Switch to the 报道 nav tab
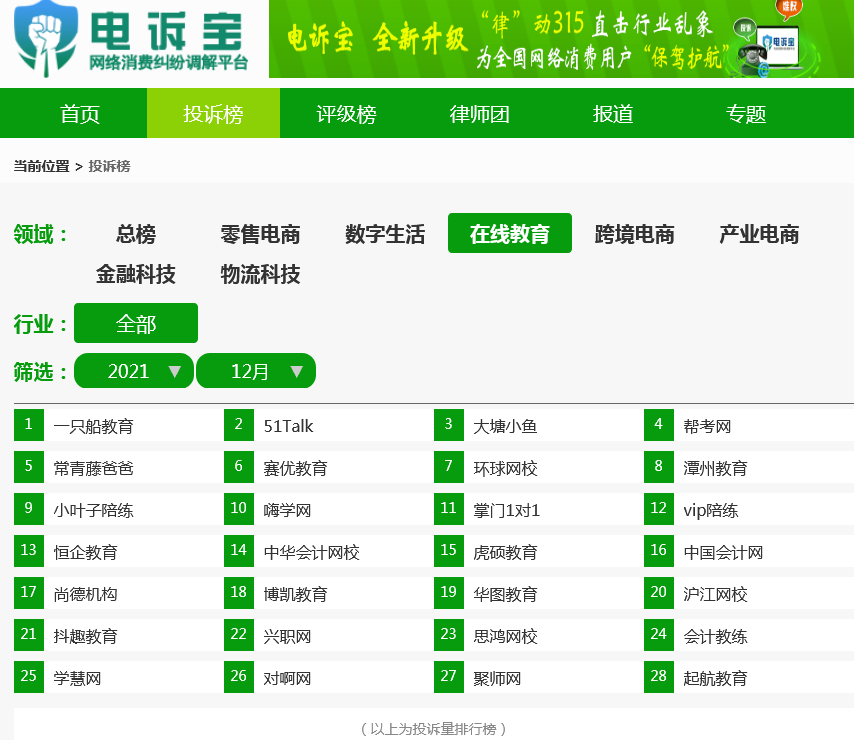This screenshot has height=740, width=854. [x=613, y=113]
